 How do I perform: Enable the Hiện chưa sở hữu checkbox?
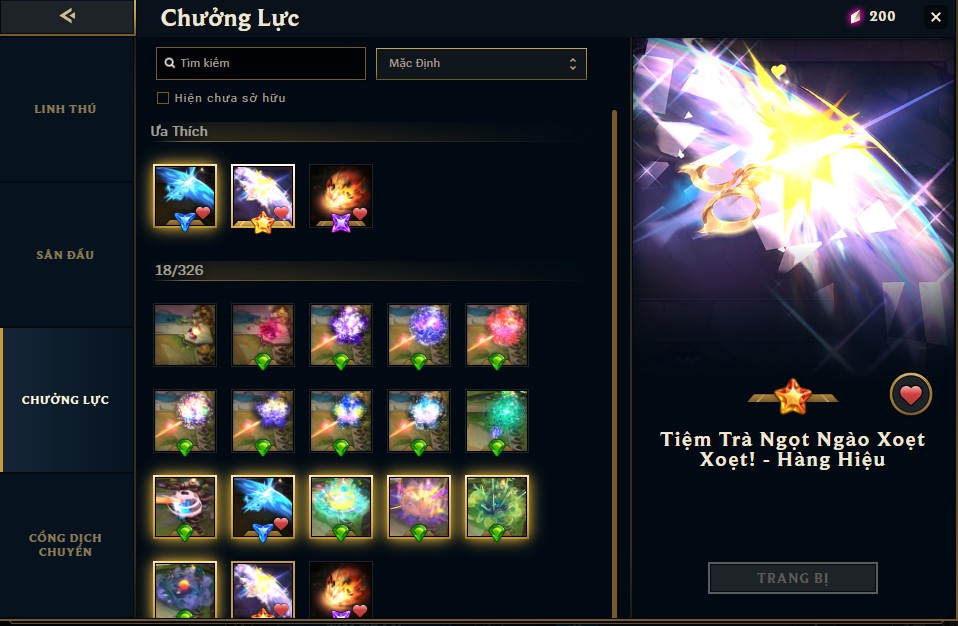click(163, 98)
